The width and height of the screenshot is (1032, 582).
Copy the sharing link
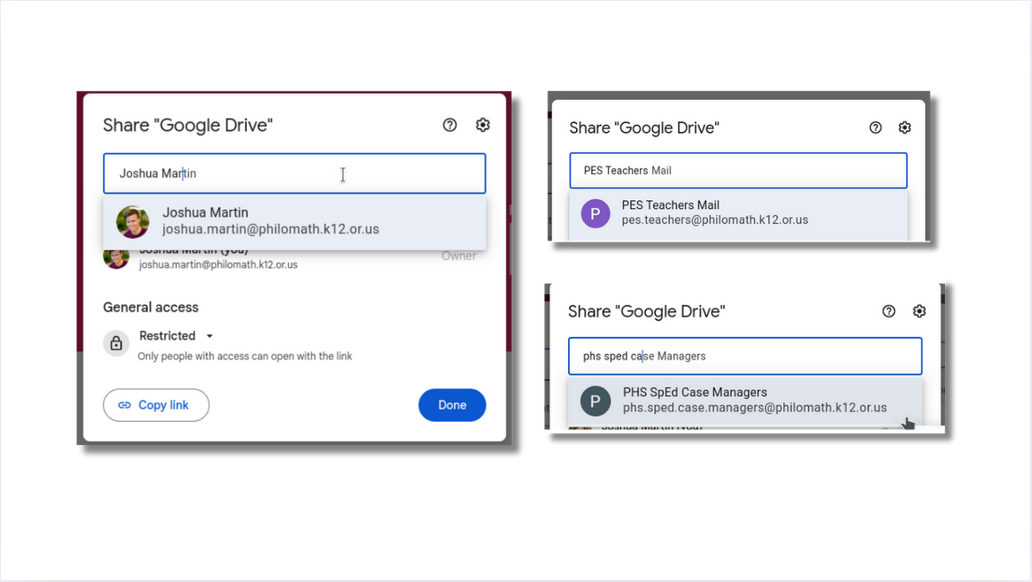point(156,405)
